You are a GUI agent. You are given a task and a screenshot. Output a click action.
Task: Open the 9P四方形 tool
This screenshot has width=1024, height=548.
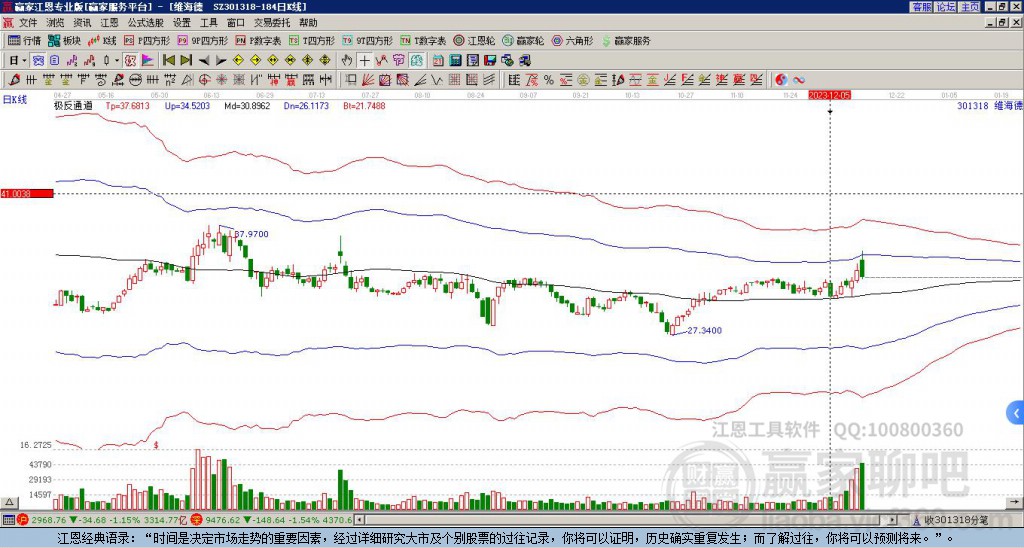click(202, 40)
